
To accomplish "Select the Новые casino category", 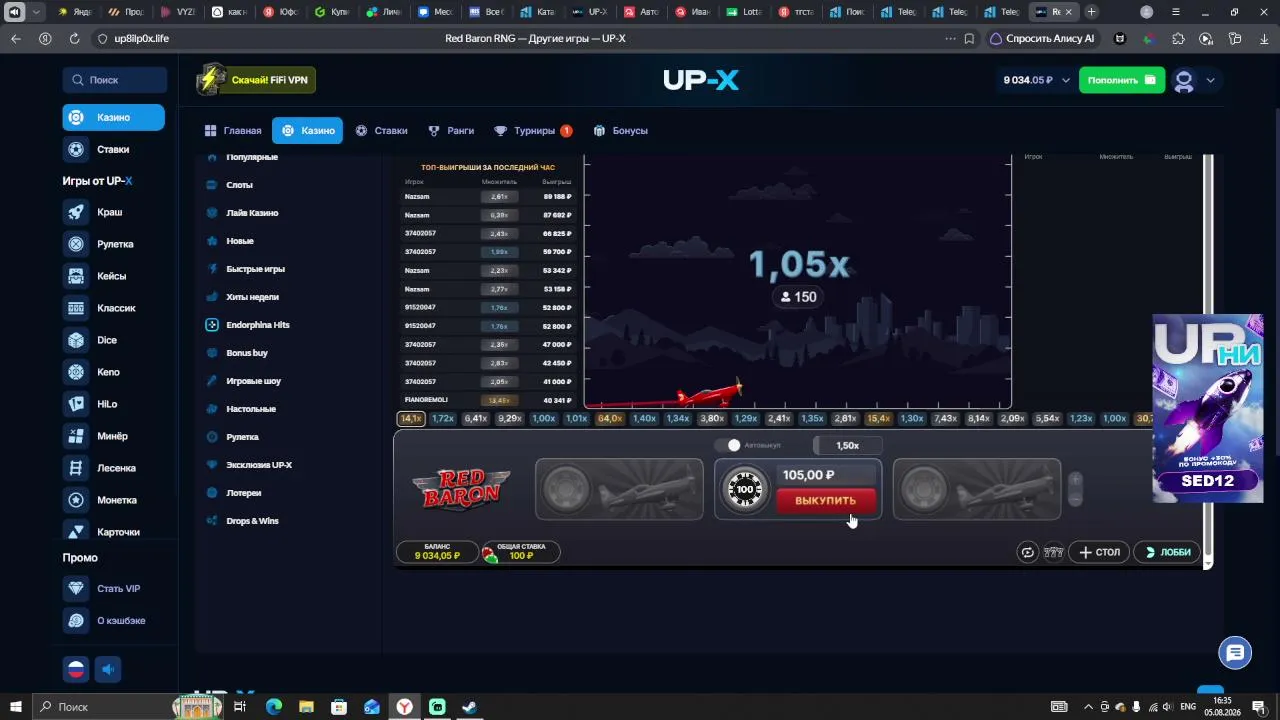I will click(240, 241).
